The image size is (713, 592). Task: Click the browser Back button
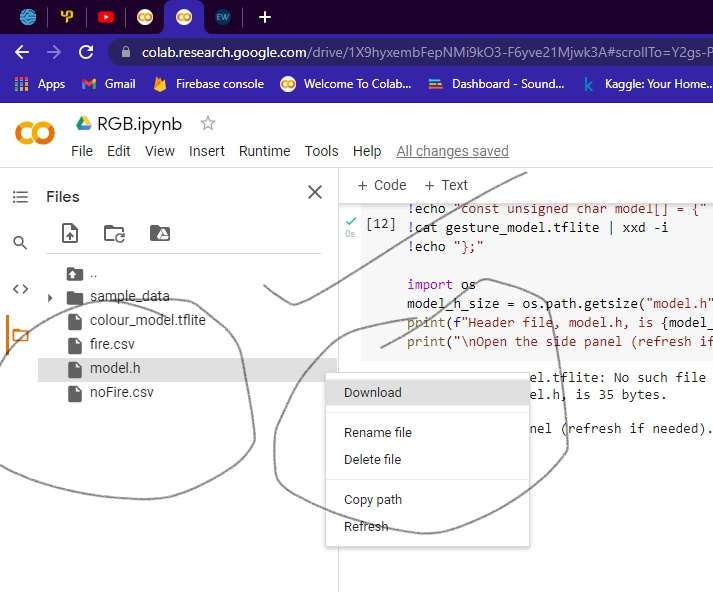coord(22,52)
